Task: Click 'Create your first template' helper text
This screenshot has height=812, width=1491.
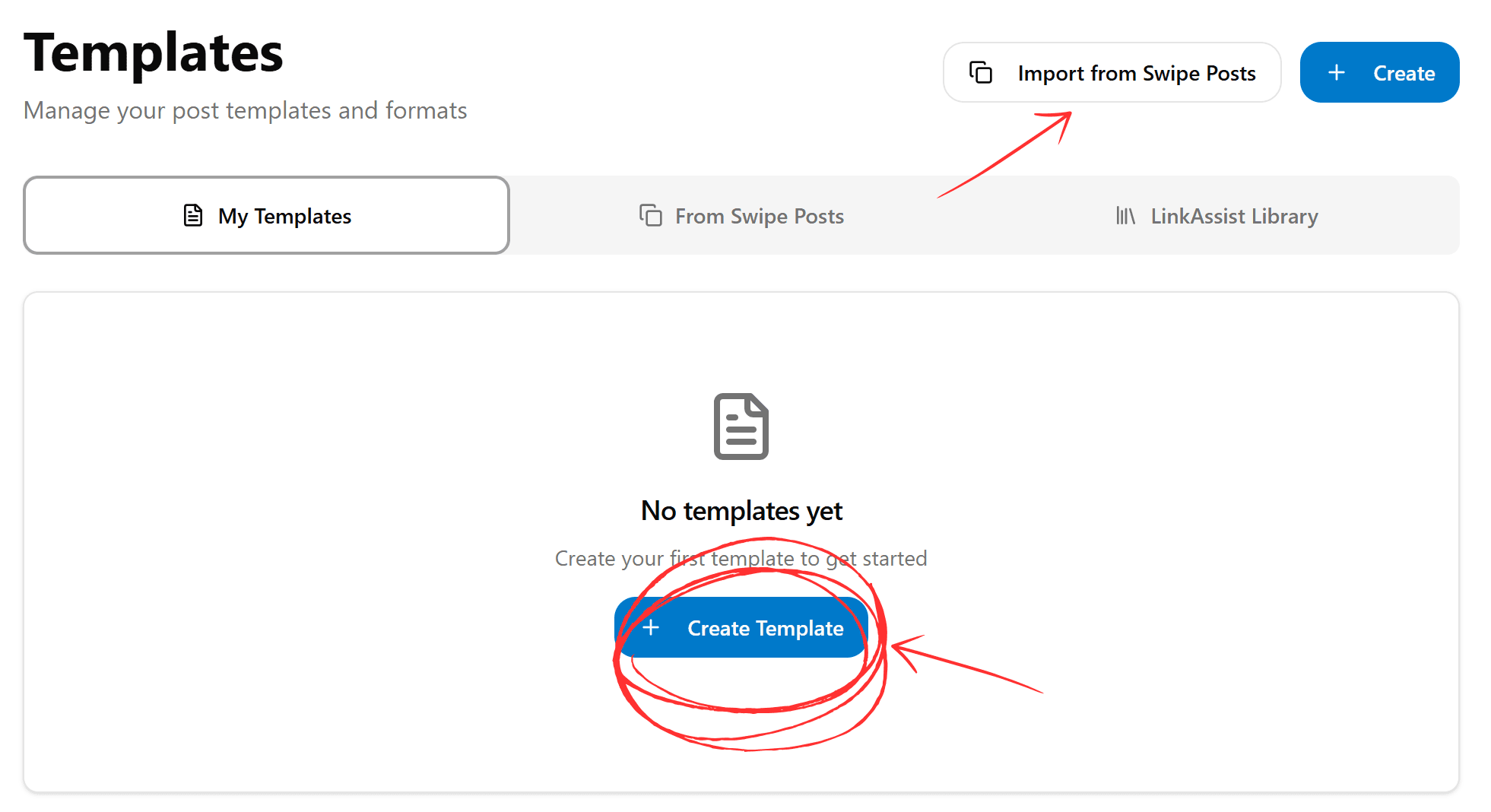Action: [741, 559]
